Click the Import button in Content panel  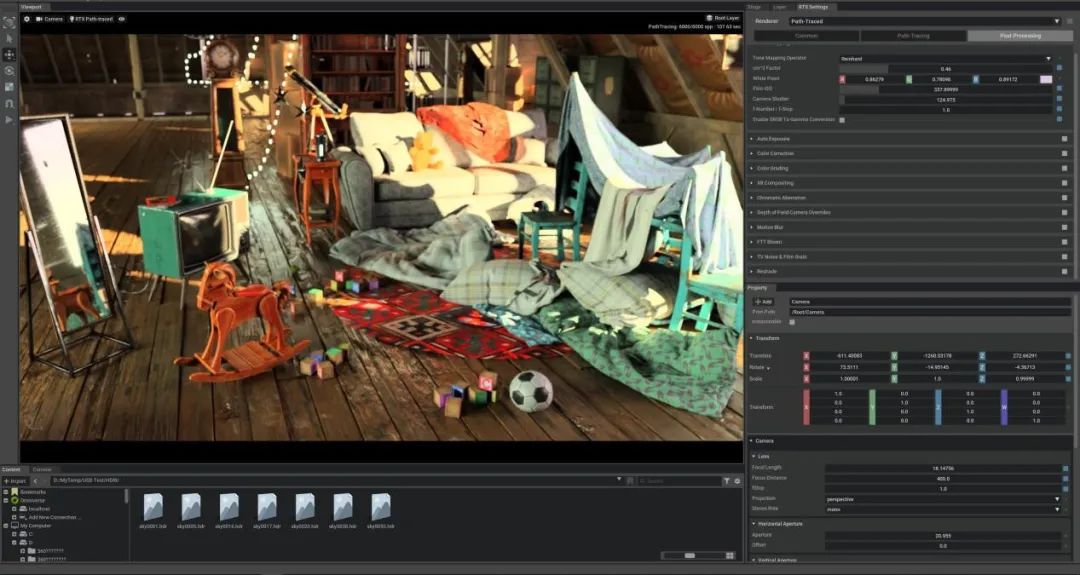pos(13,481)
